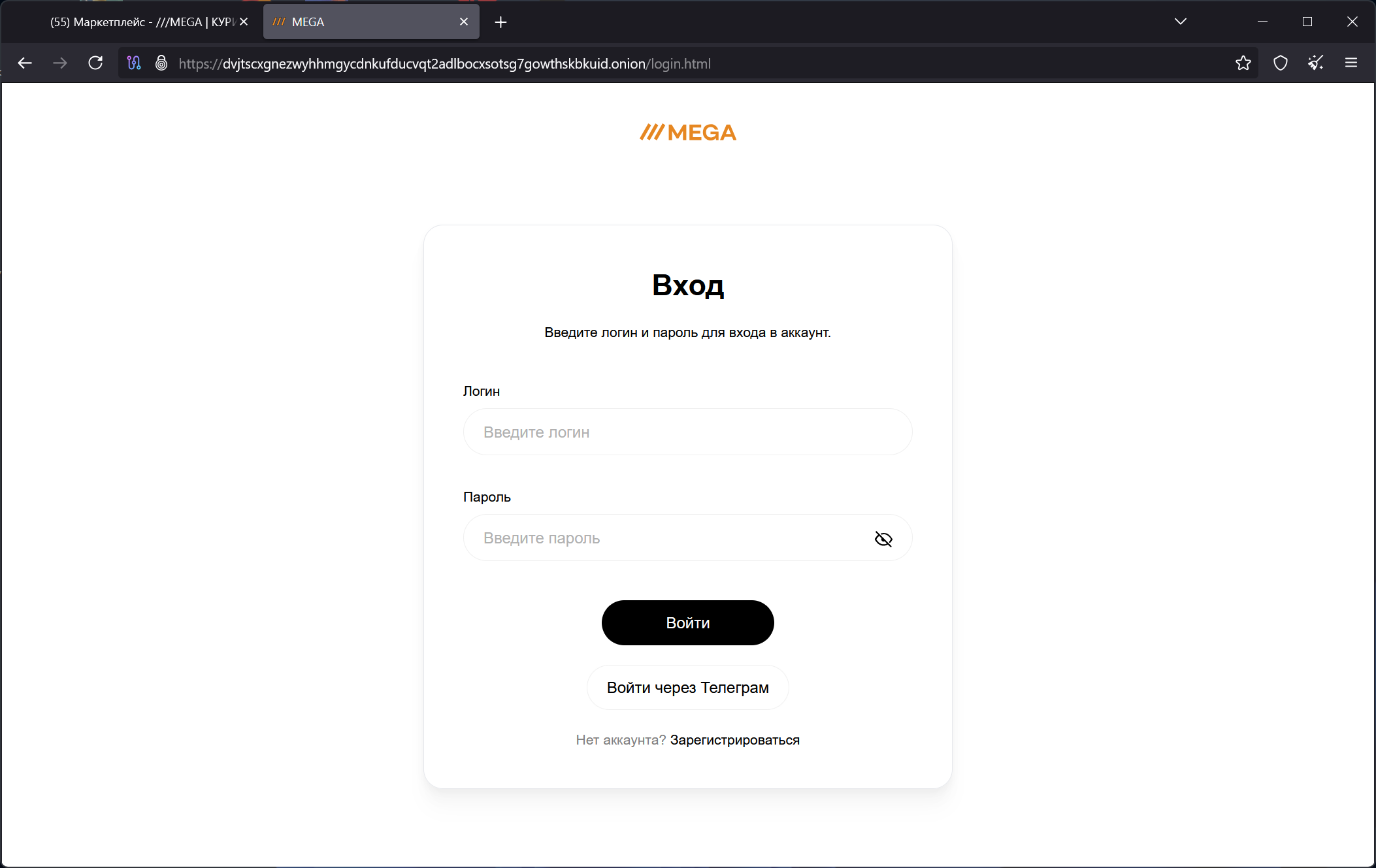Open the hamburger application menu

1351,63
